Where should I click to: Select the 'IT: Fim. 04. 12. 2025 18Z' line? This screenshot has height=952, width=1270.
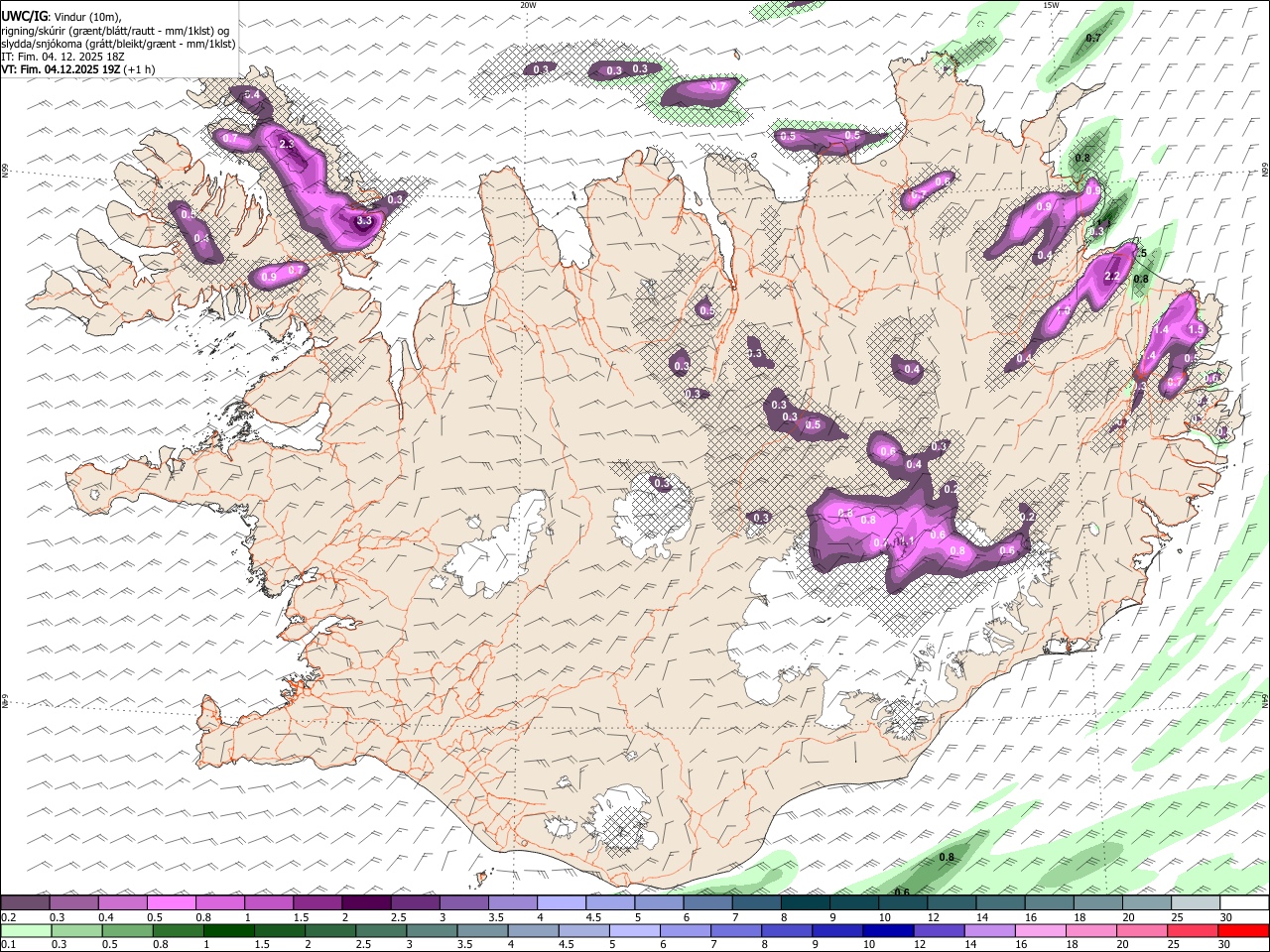click(x=63, y=57)
